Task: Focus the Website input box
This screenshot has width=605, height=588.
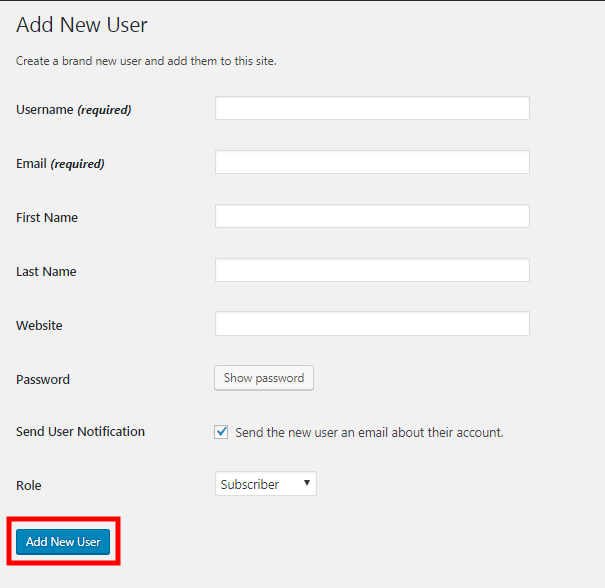Action: 371,324
